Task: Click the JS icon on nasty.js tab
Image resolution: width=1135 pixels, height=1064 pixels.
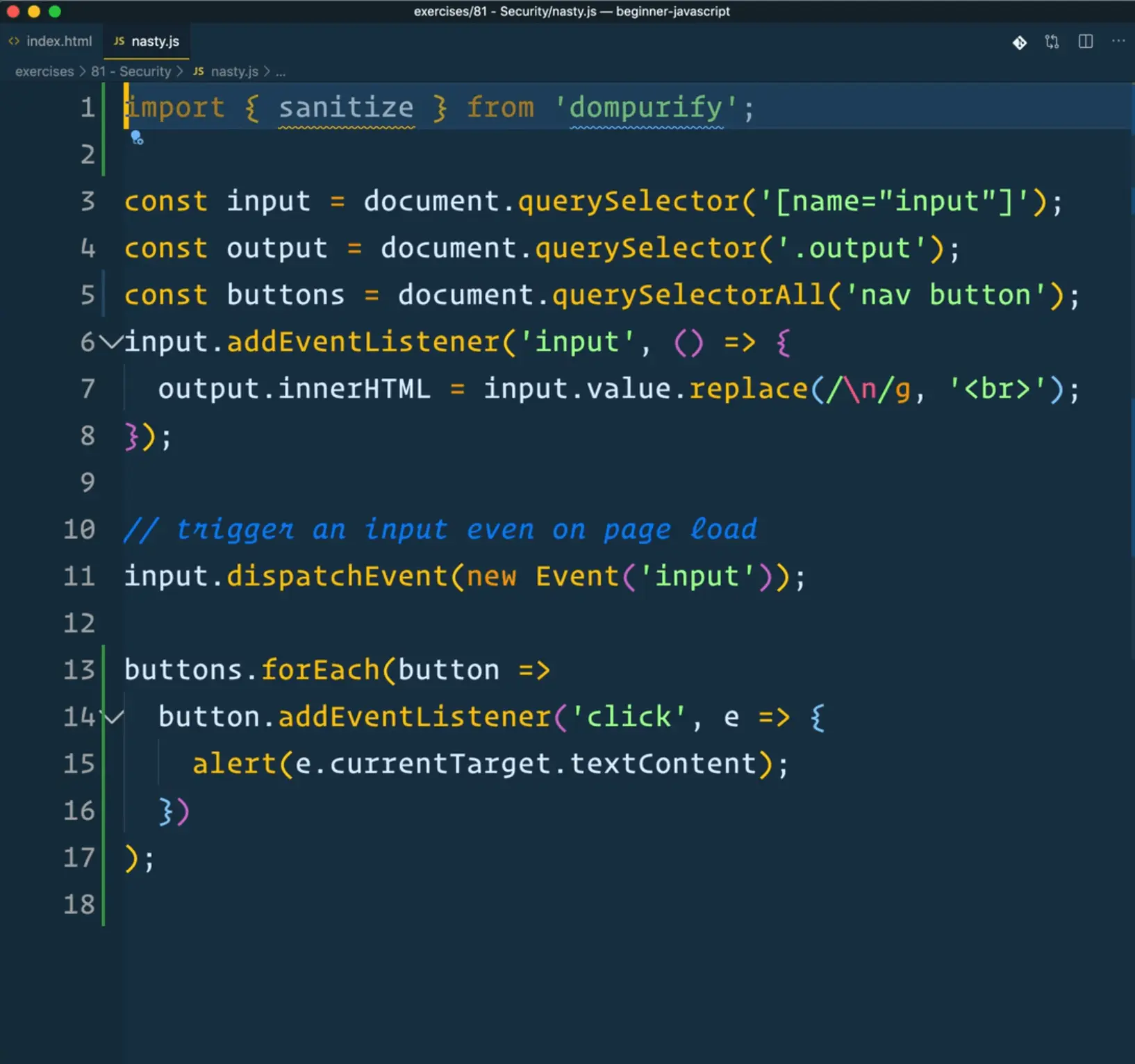Action: tap(119, 42)
